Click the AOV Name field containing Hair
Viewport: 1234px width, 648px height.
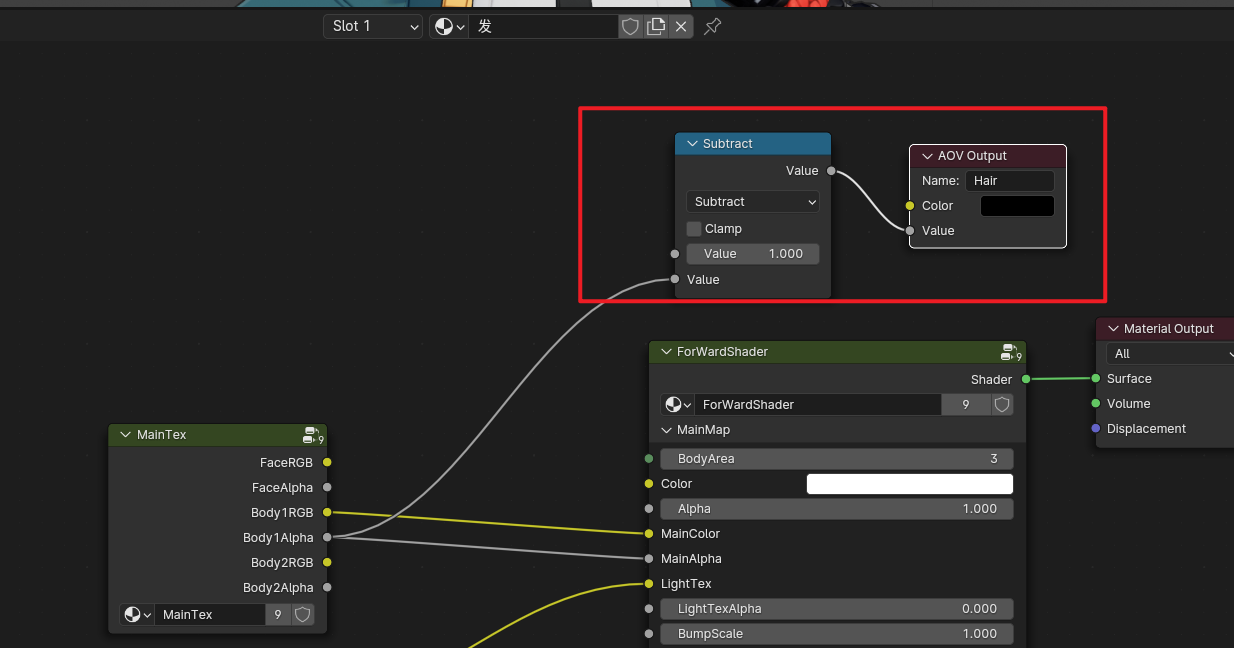1009,181
